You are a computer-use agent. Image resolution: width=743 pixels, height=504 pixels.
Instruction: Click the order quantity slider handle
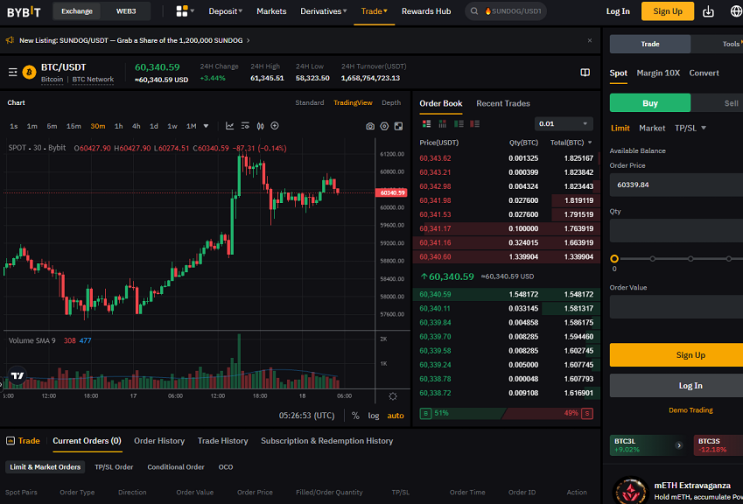pos(614,259)
